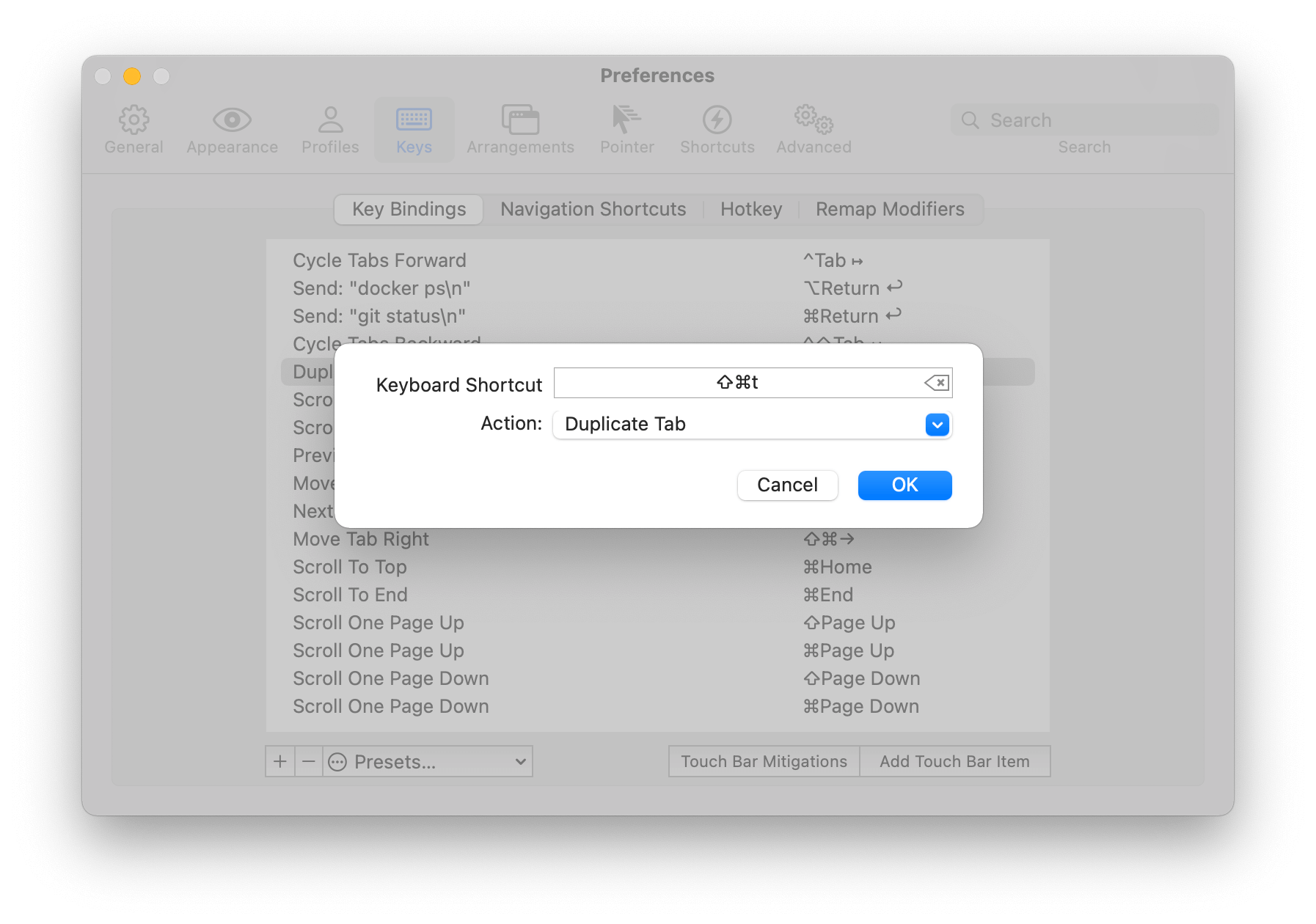Viewport: 1316px width, 924px height.
Task: Open the Profiles preferences pane
Action: click(329, 129)
